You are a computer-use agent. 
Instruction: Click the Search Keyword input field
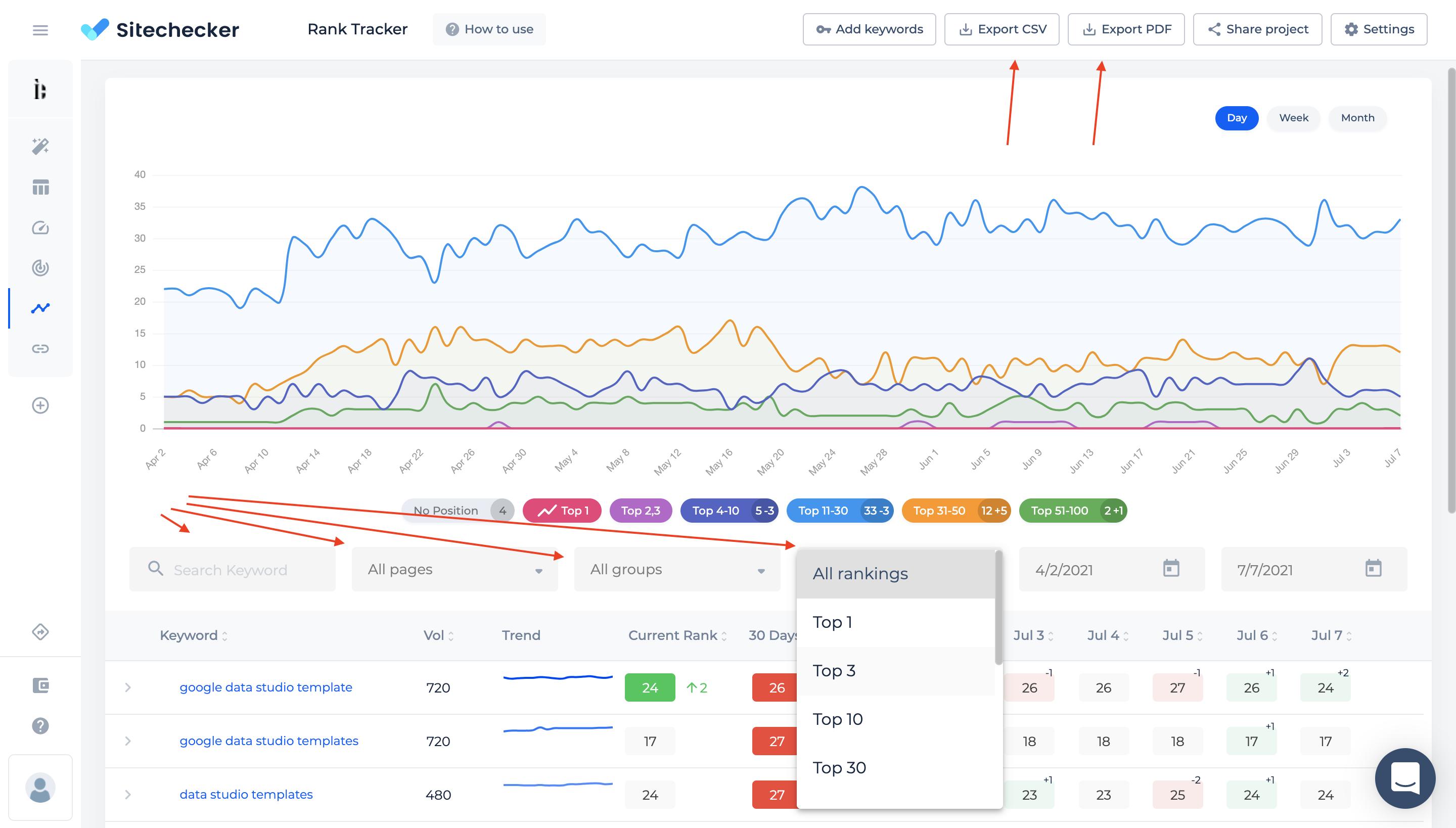click(232, 569)
